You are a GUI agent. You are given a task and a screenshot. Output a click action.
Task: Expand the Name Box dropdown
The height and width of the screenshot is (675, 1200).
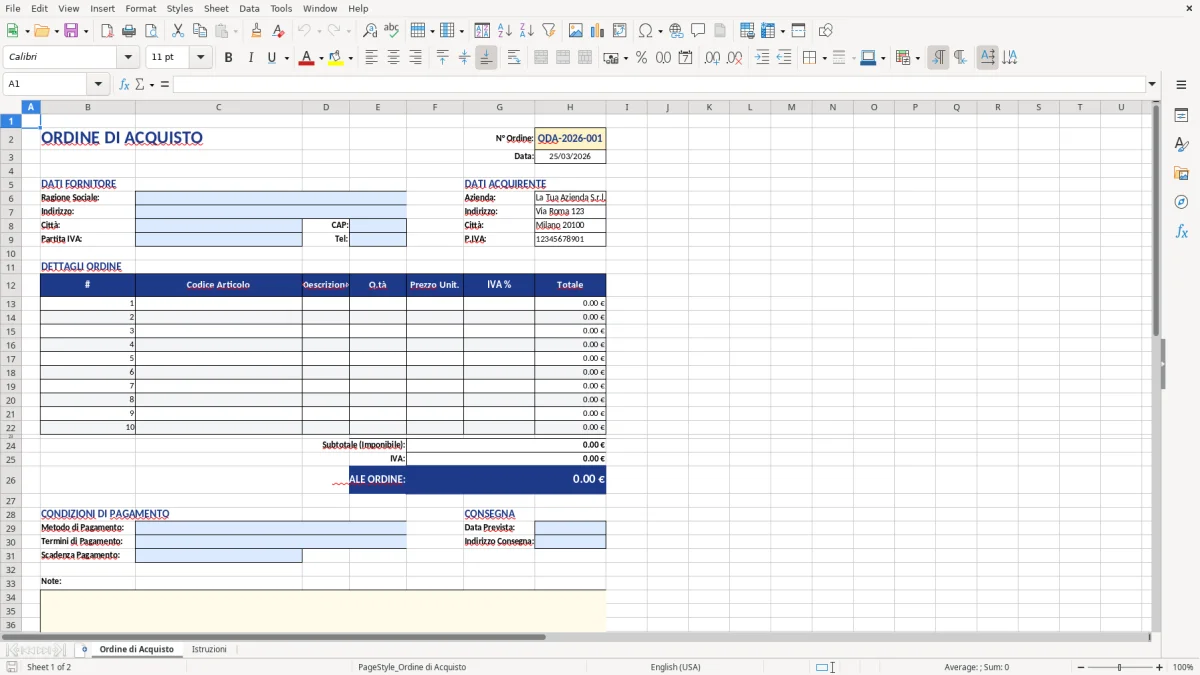click(x=98, y=84)
